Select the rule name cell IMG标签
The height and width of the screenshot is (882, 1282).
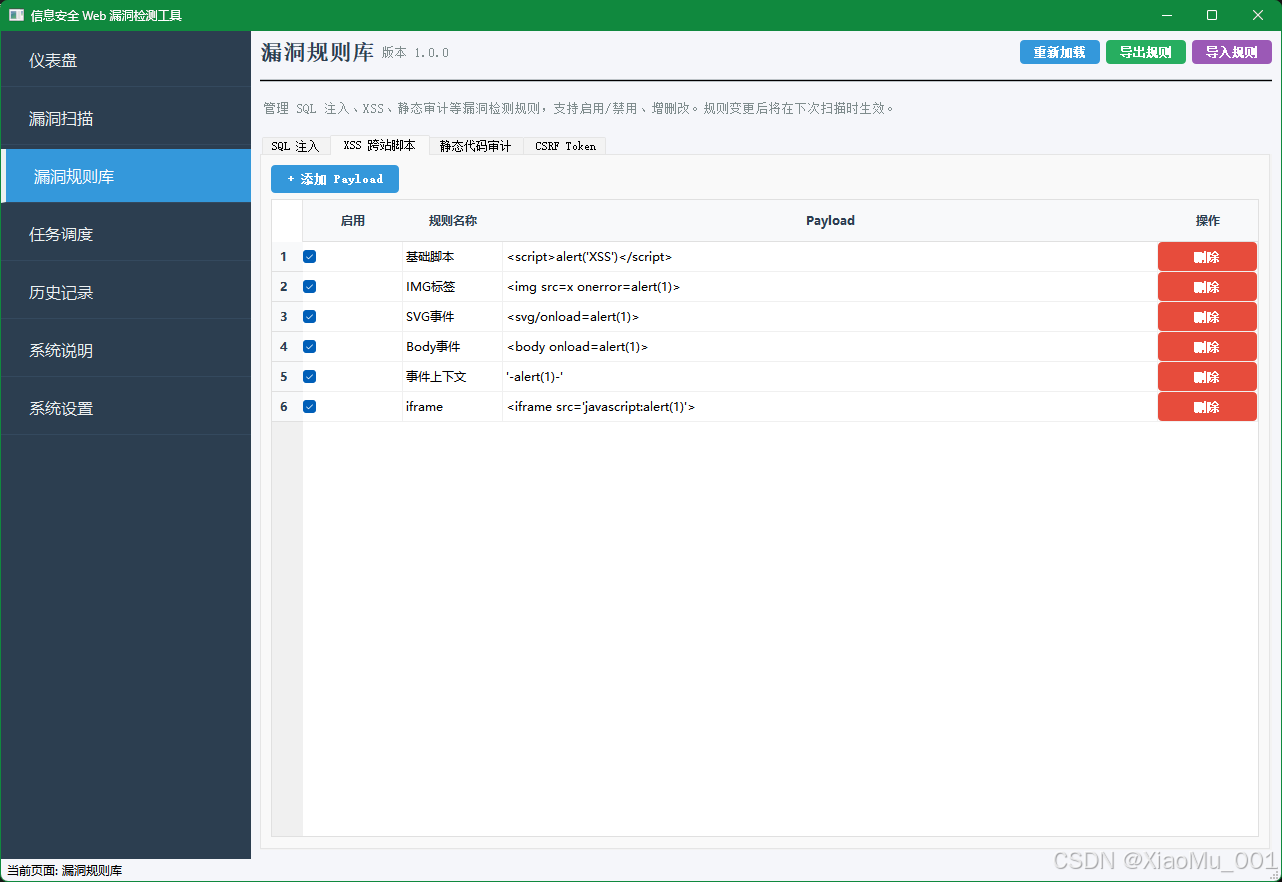tap(453, 287)
